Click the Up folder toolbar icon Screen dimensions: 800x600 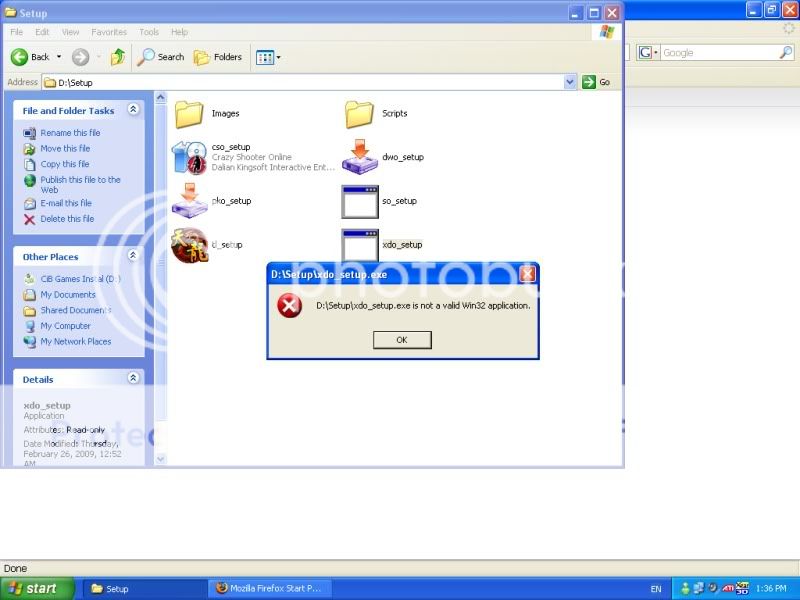coord(118,57)
